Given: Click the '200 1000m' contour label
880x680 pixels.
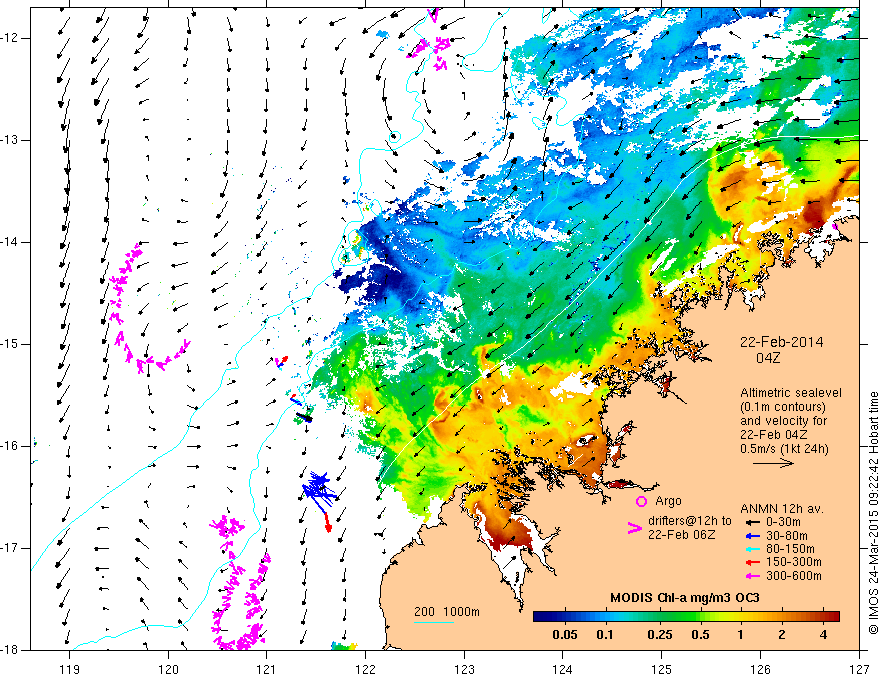Looking at the screenshot, I should tap(447, 612).
